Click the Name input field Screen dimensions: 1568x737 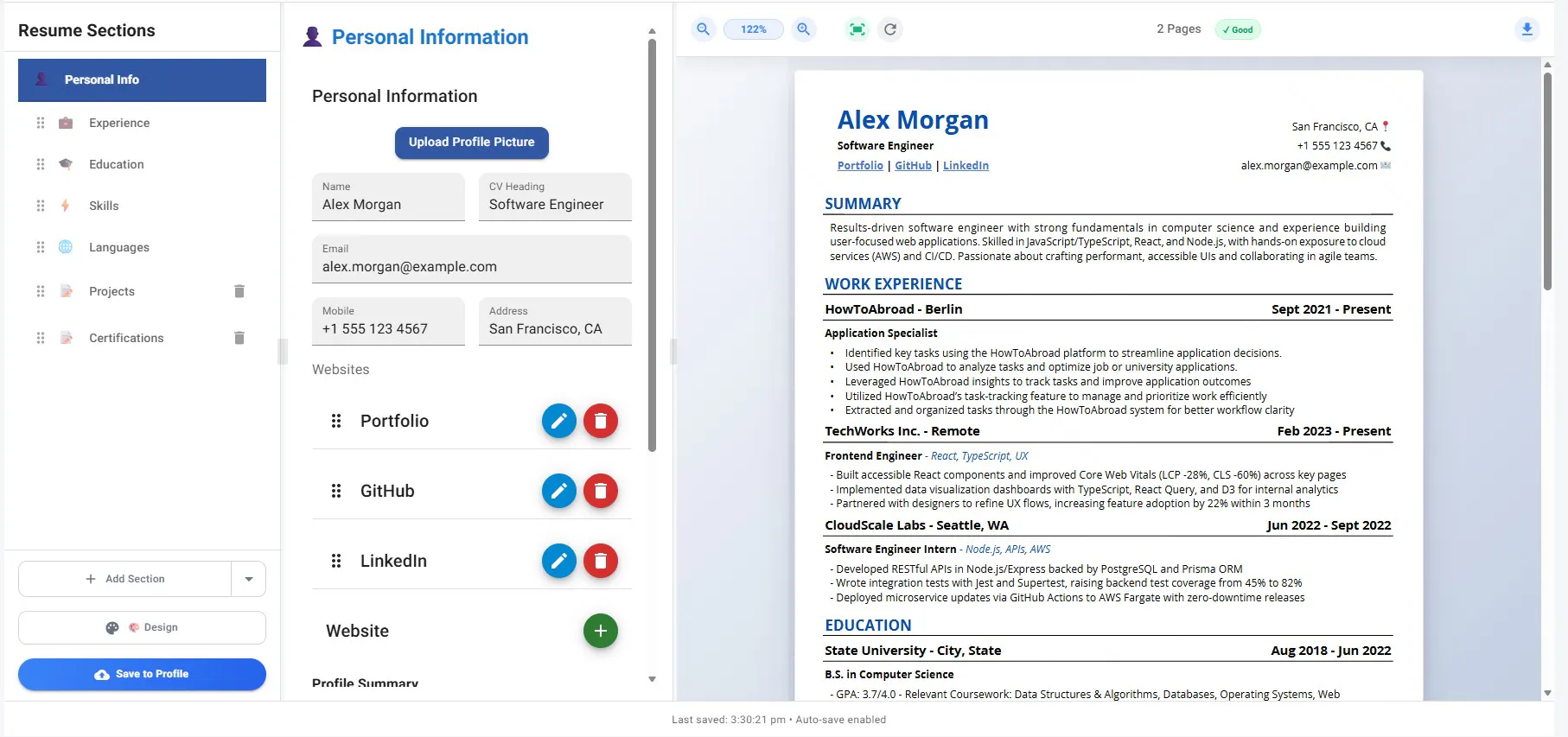(x=388, y=197)
